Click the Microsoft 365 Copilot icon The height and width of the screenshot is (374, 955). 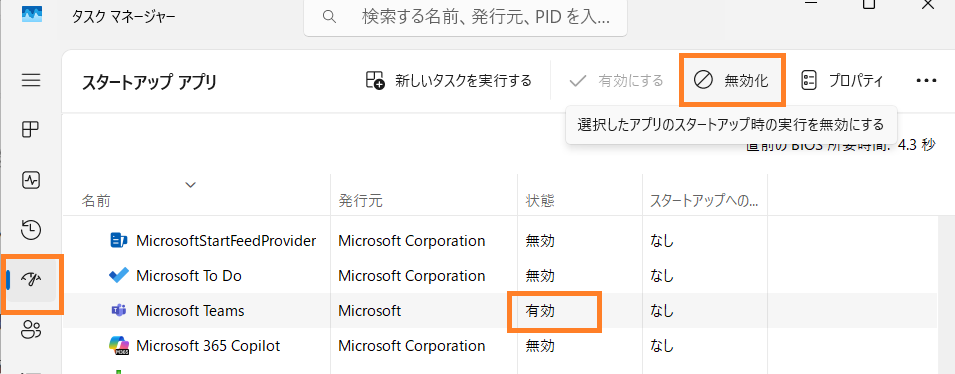[x=118, y=346]
